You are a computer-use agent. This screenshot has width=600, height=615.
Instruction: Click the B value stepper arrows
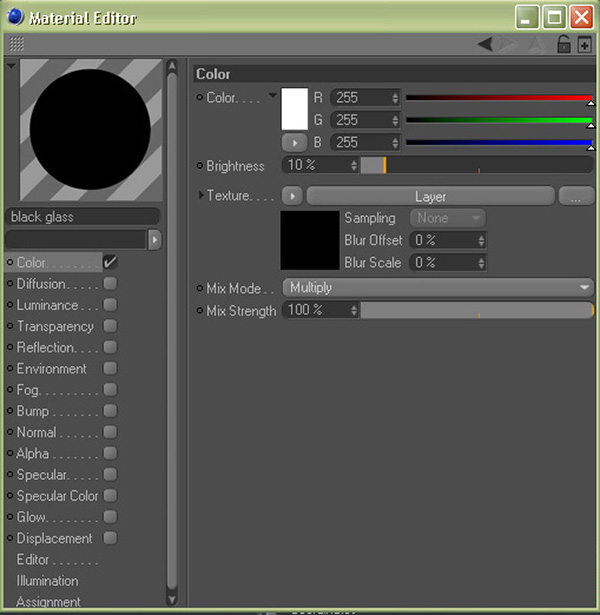395,142
